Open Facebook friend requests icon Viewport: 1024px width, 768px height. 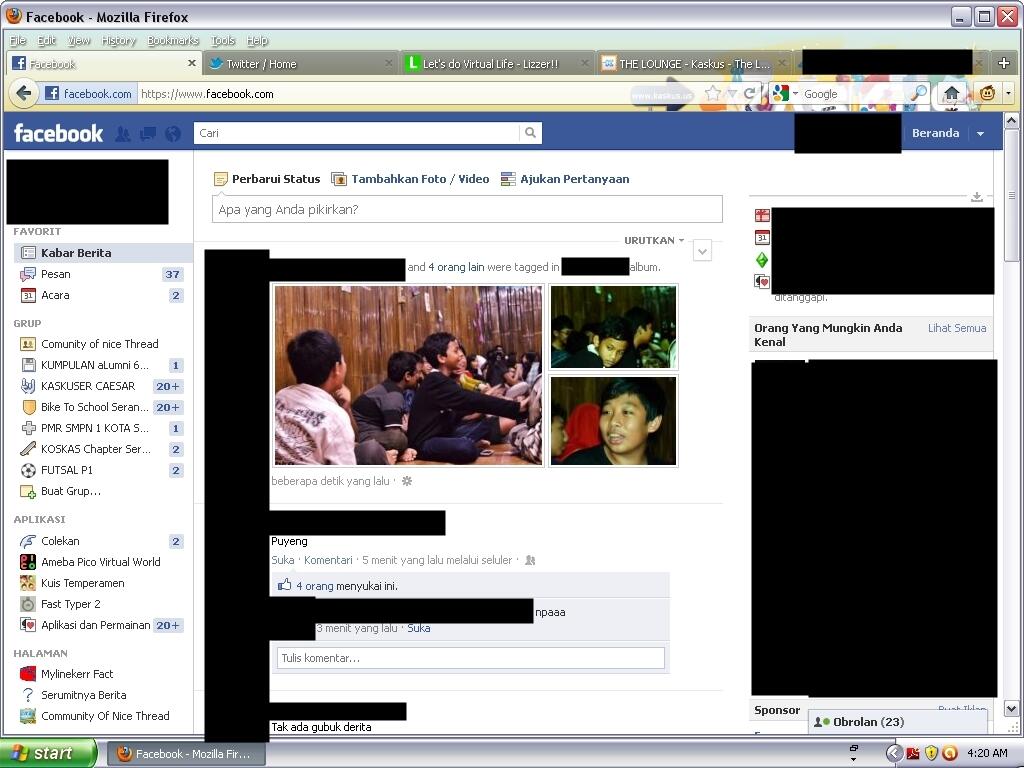(122, 134)
